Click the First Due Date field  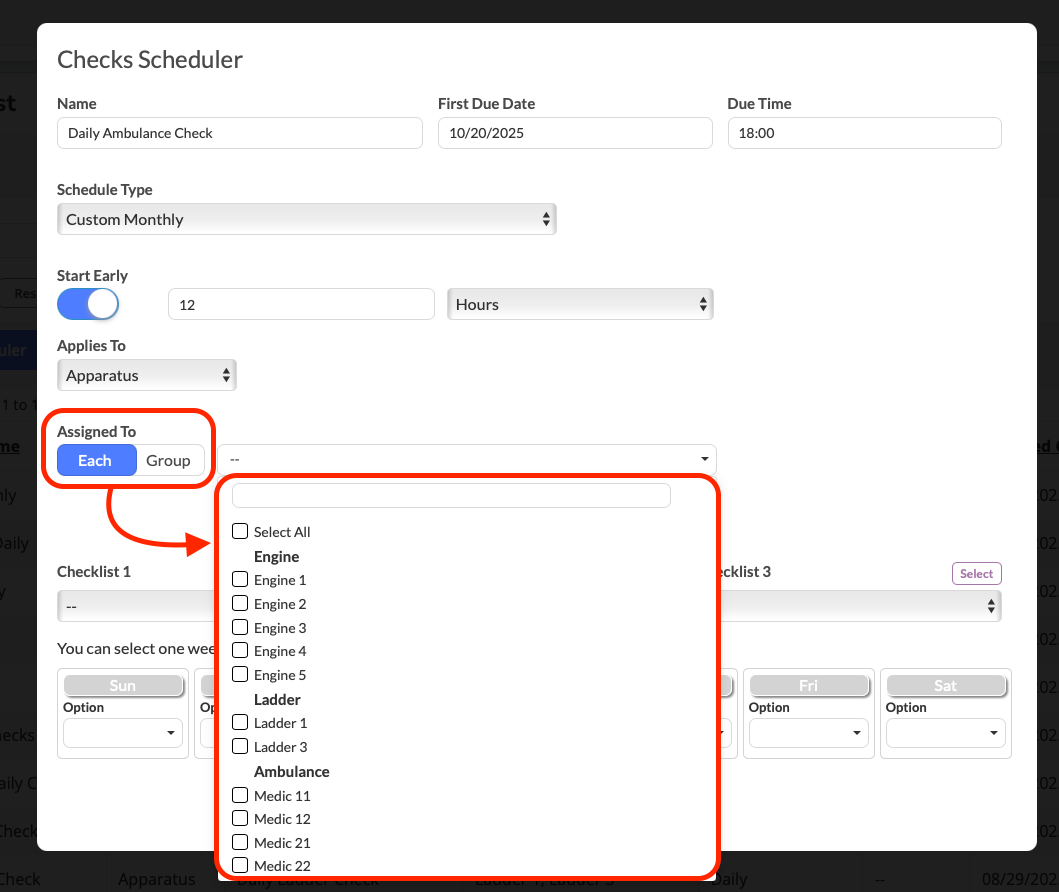coord(575,133)
